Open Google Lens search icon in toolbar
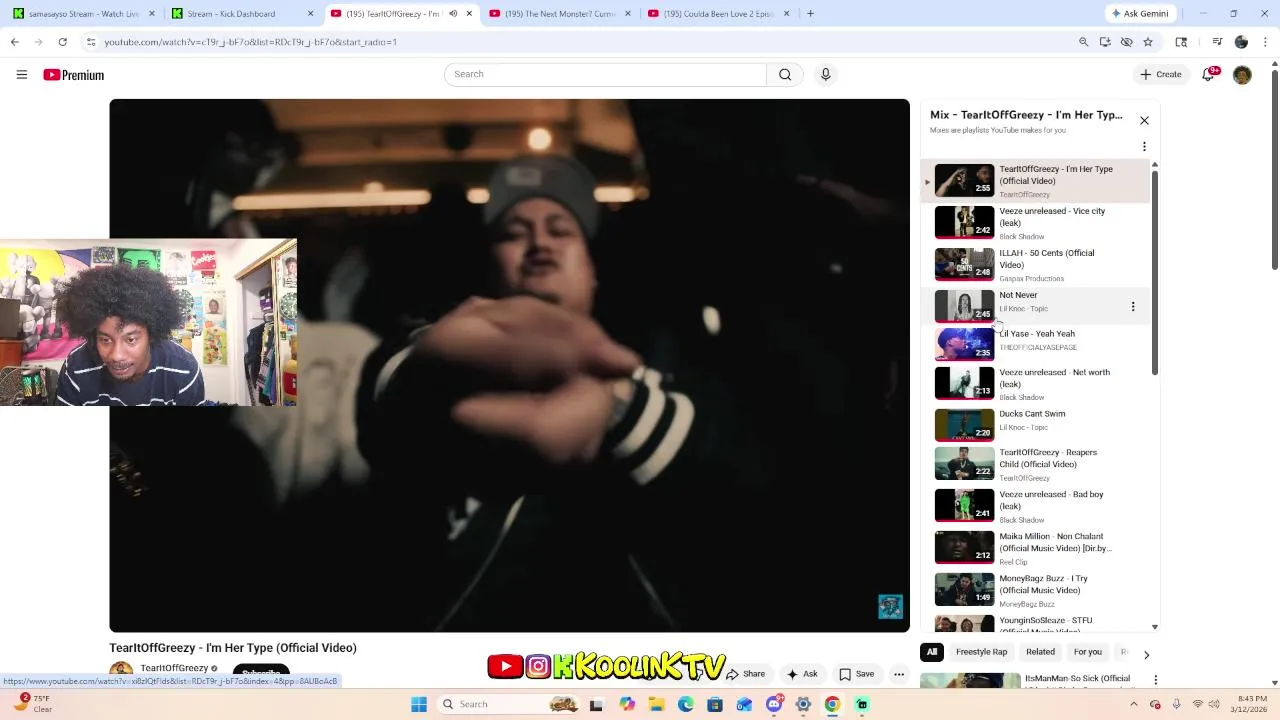Screen dimensions: 1280x720 point(1181,42)
